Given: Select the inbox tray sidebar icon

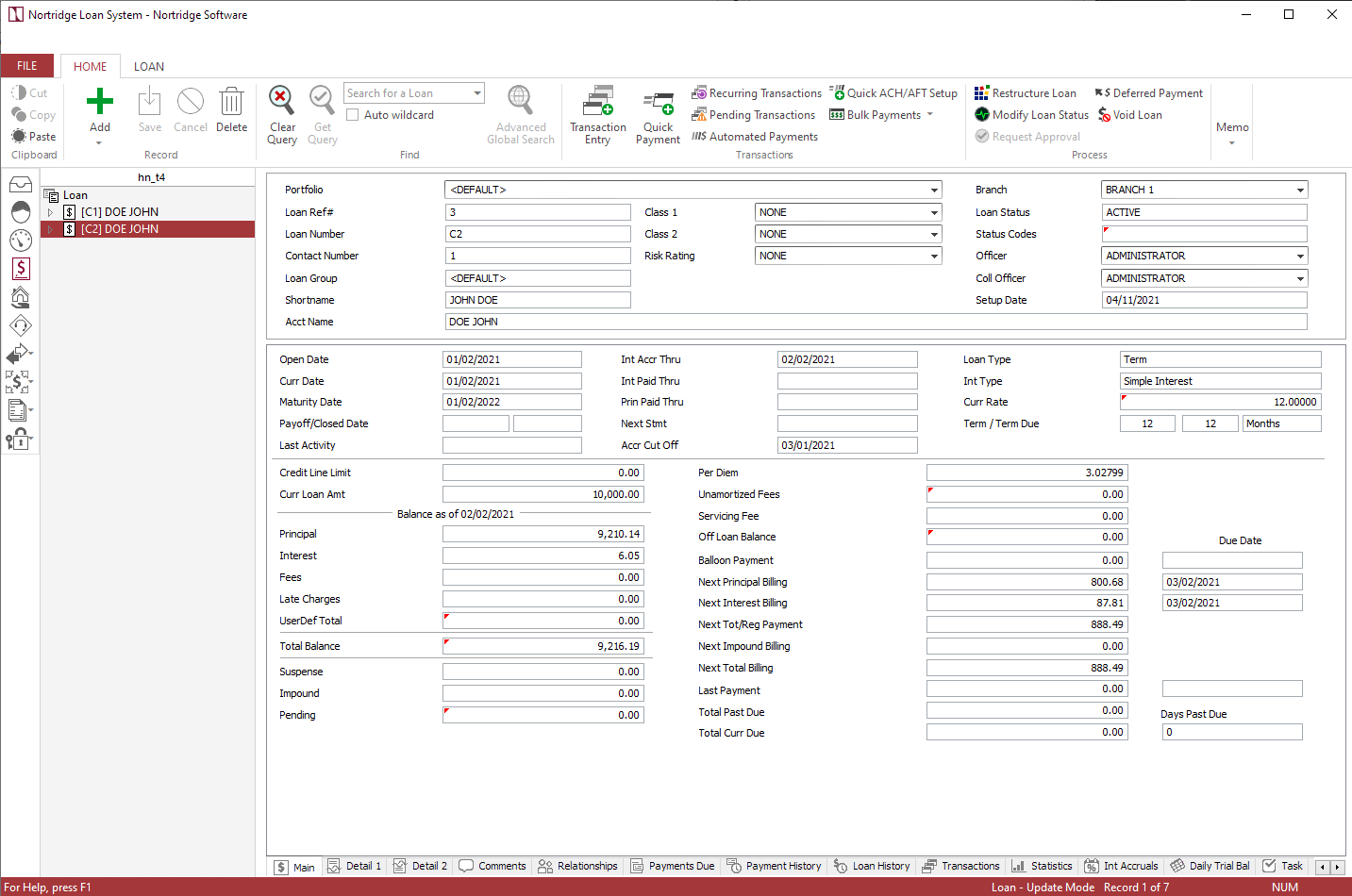Looking at the screenshot, I should click(21, 184).
